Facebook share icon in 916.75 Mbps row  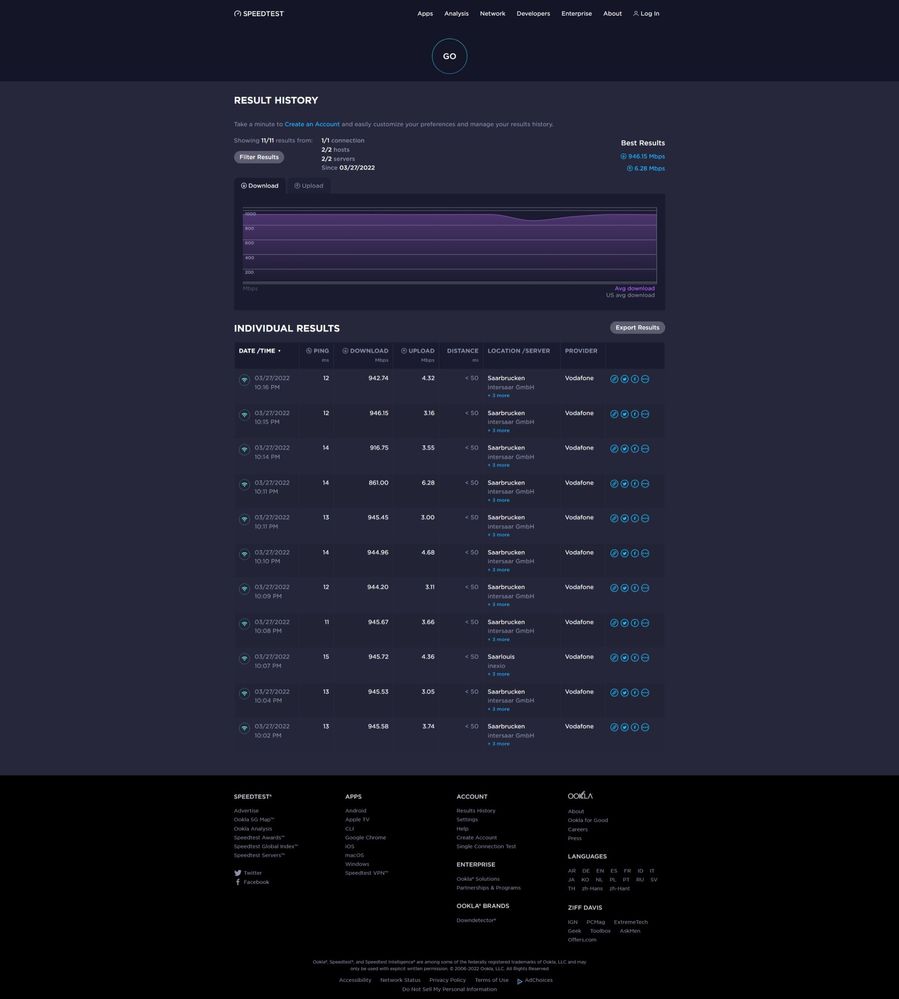click(x=635, y=449)
